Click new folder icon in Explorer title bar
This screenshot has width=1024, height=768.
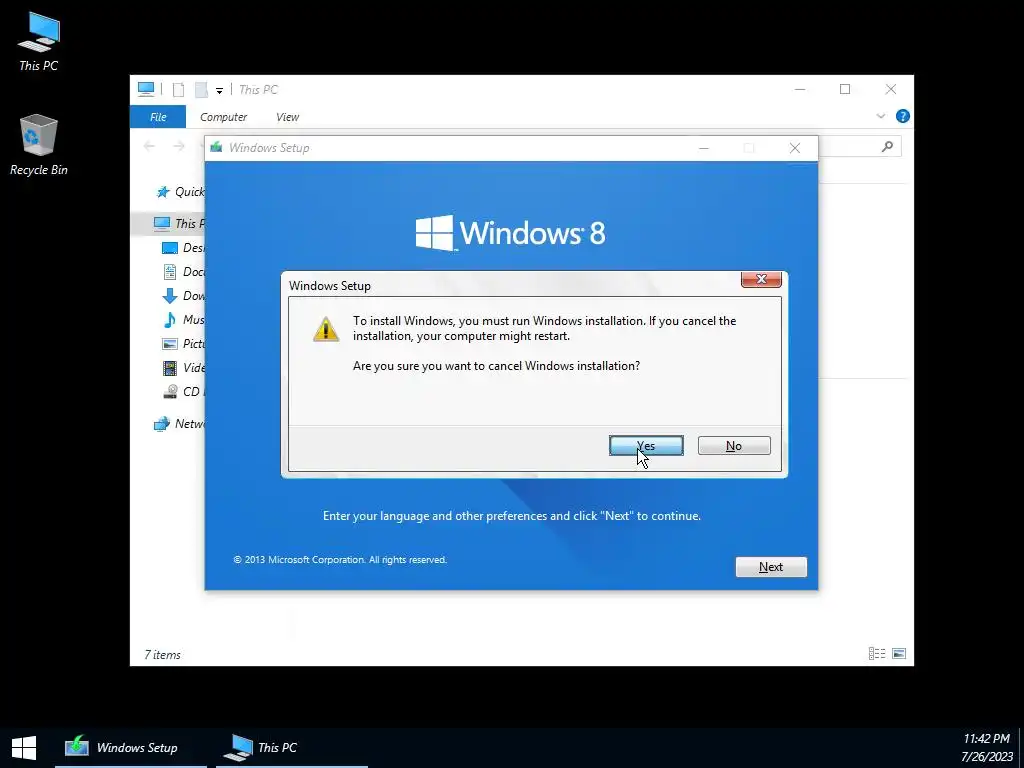(x=201, y=90)
